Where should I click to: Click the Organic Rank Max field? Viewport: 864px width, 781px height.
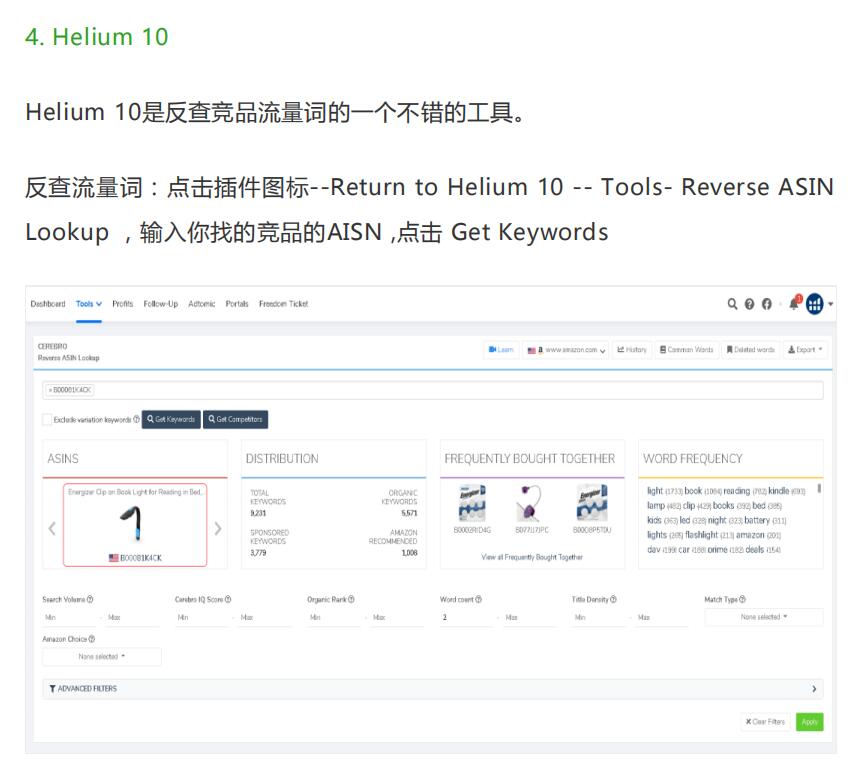pos(398,617)
